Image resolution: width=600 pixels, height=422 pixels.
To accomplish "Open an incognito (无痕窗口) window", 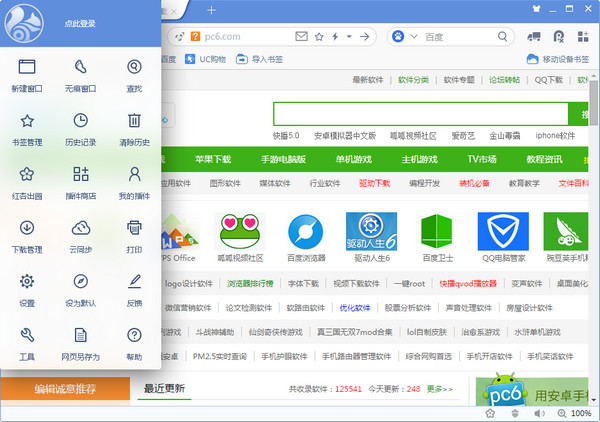I will (x=80, y=75).
